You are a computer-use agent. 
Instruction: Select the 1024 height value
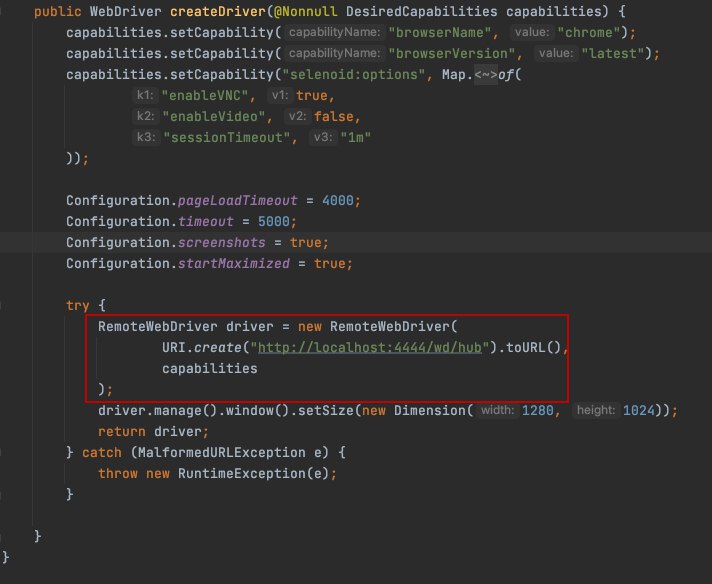(639, 411)
